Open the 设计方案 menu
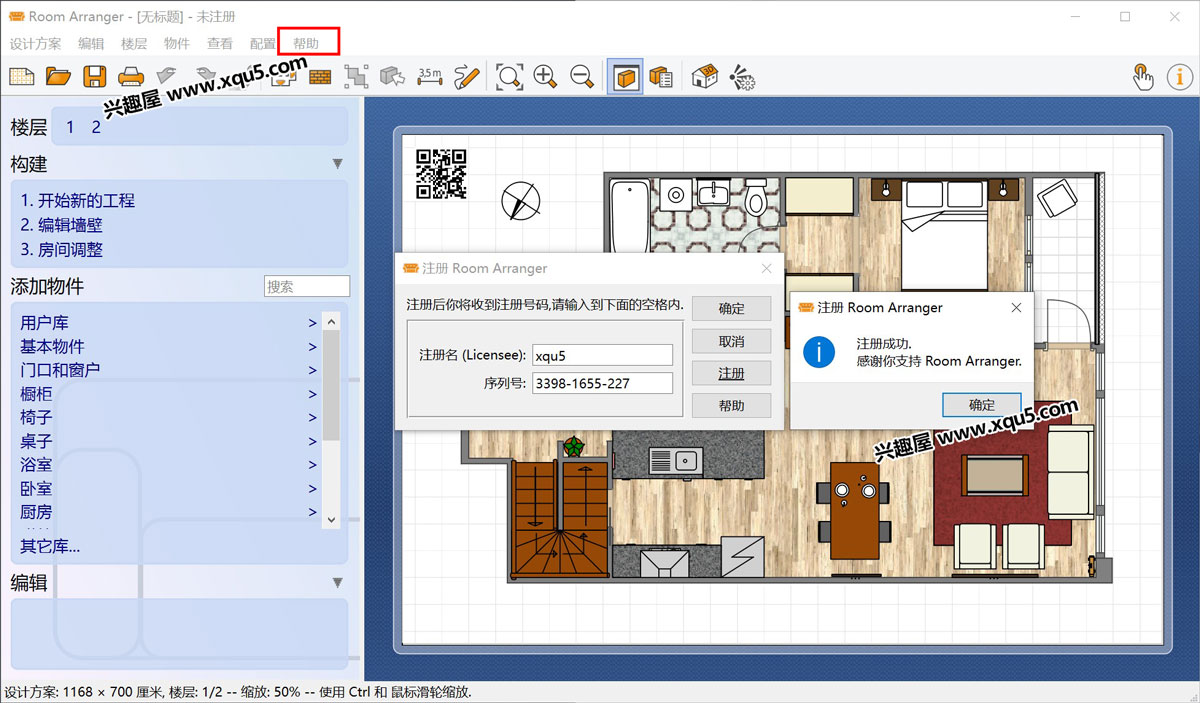The width and height of the screenshot is (1200, 703). 35,43
